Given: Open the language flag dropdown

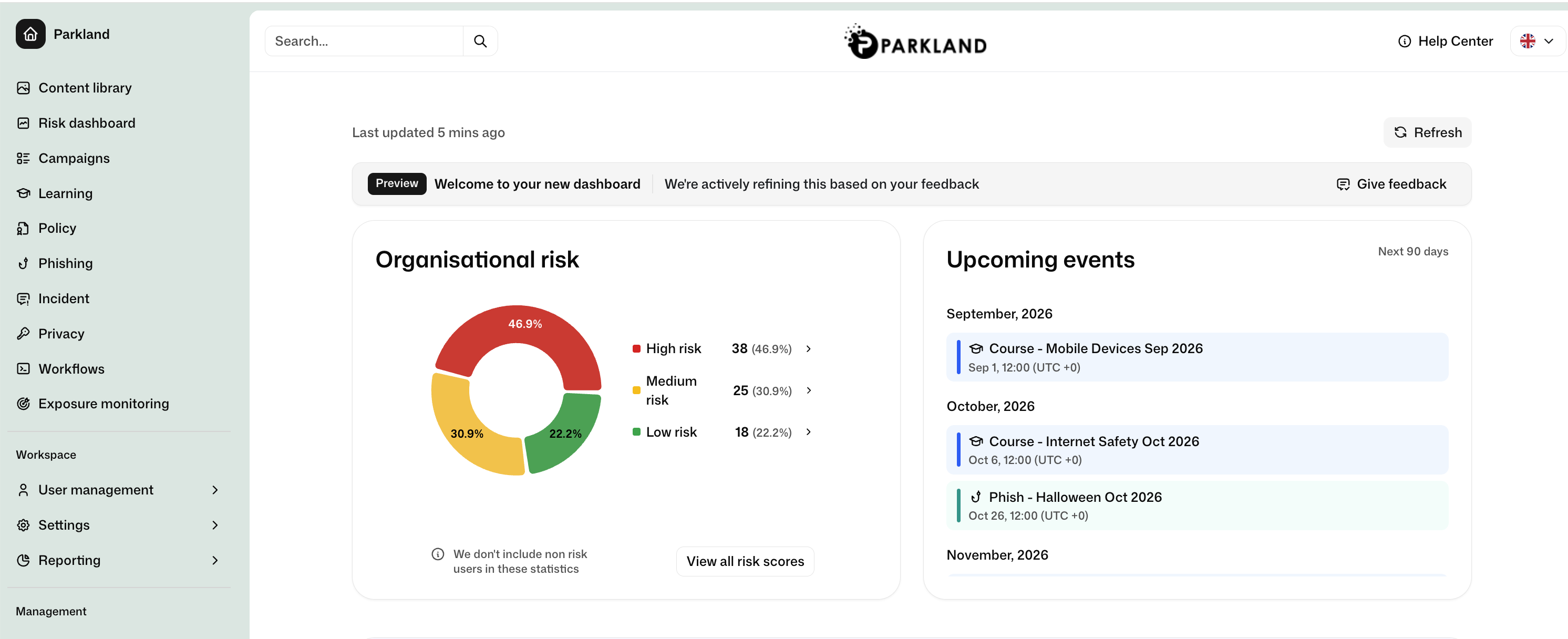Looking at the screenshot, I should [x=1538, y=42].
